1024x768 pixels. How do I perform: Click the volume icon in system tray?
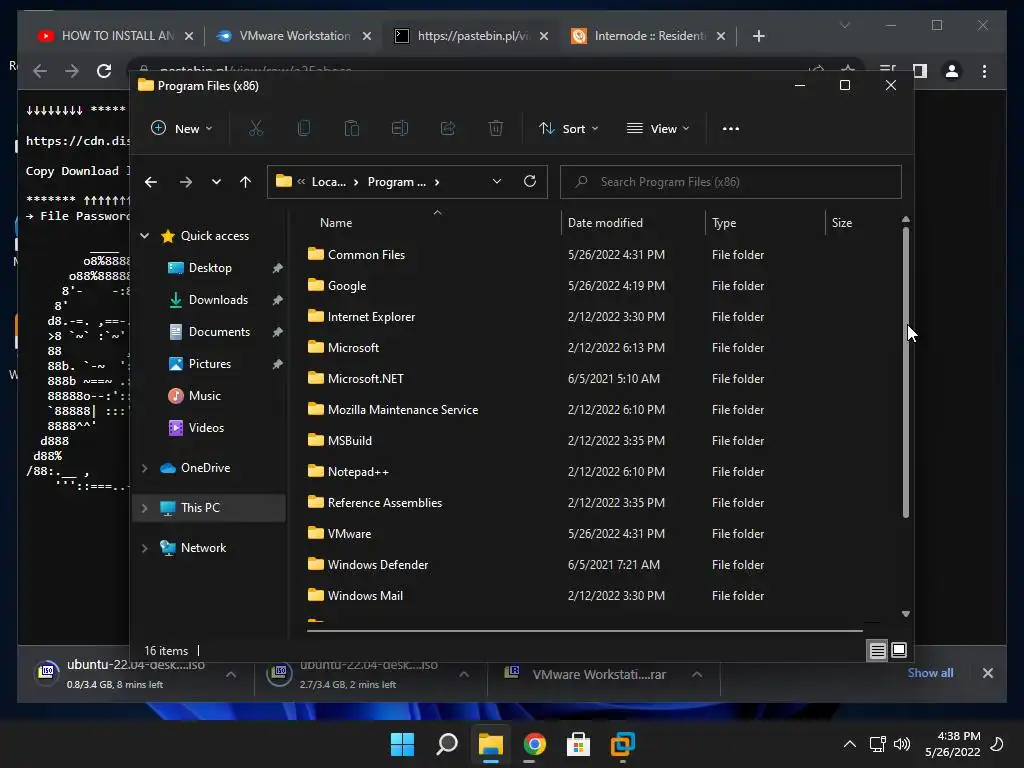point(902,744)
